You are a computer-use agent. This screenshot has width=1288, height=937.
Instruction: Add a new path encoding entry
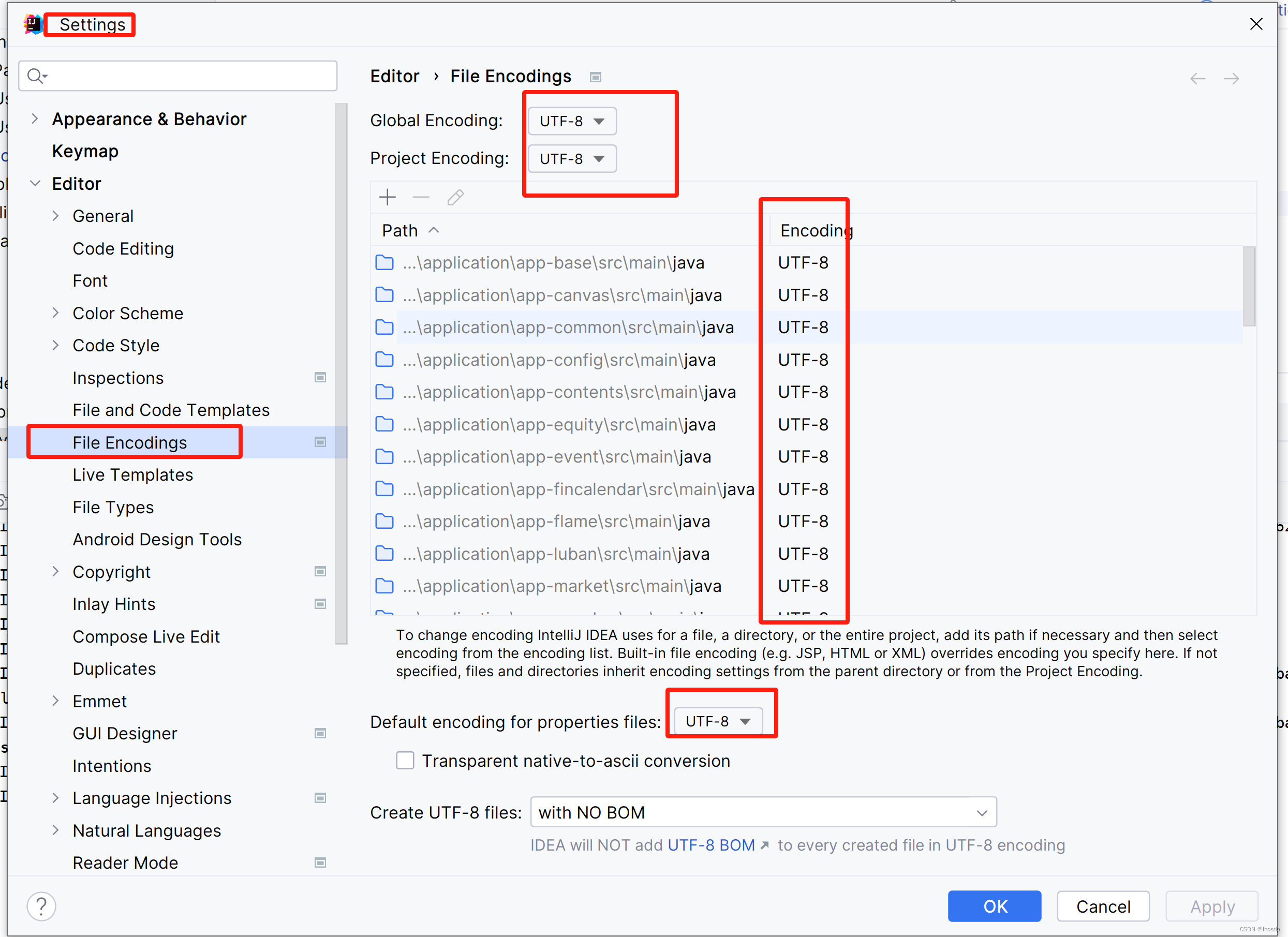tap(387, 197)
